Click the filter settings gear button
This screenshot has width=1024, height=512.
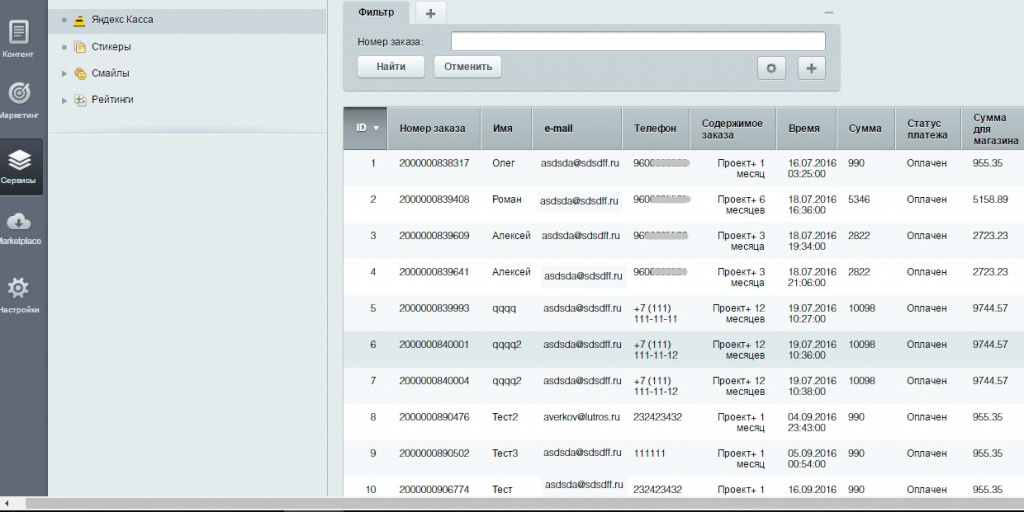[x=771, y=67]
